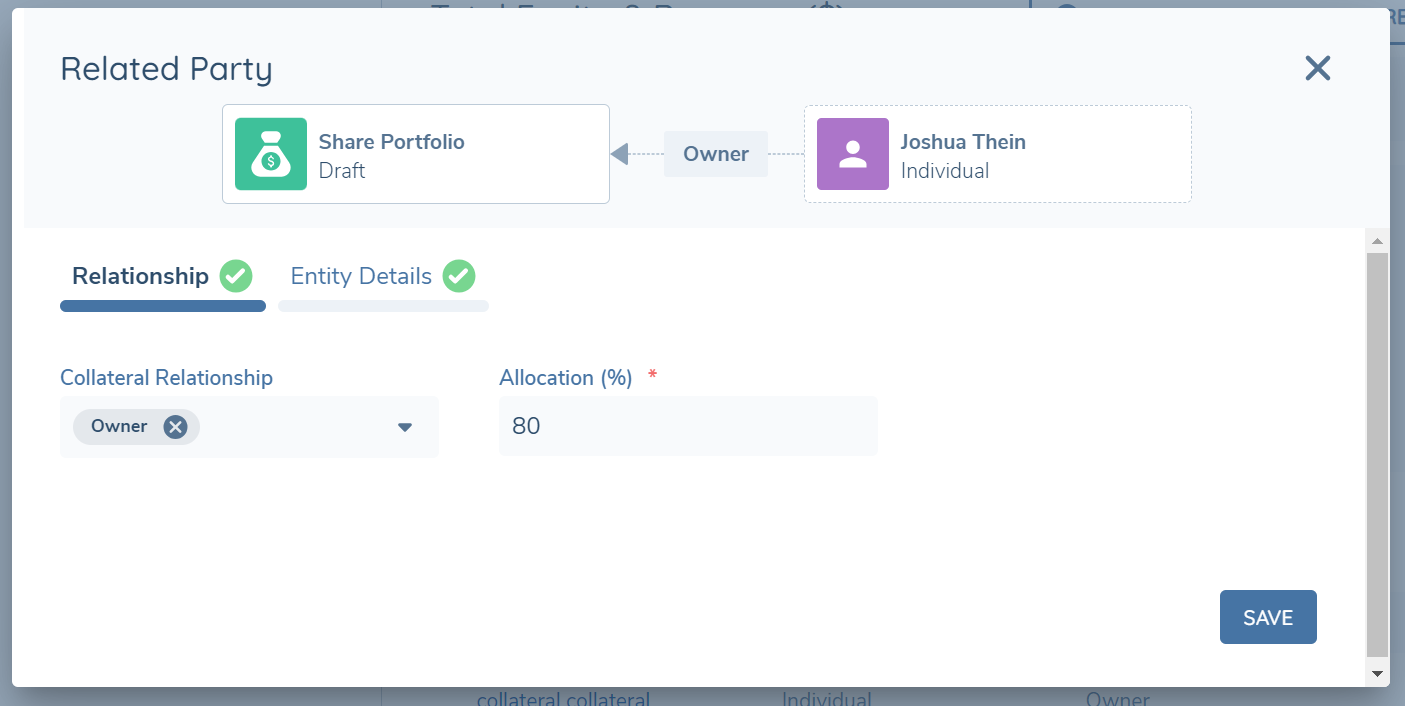Click the purple Joshua Thein person icon
Image resolution: width=1405 pixels, height=706 pixels.
[853, 154]
